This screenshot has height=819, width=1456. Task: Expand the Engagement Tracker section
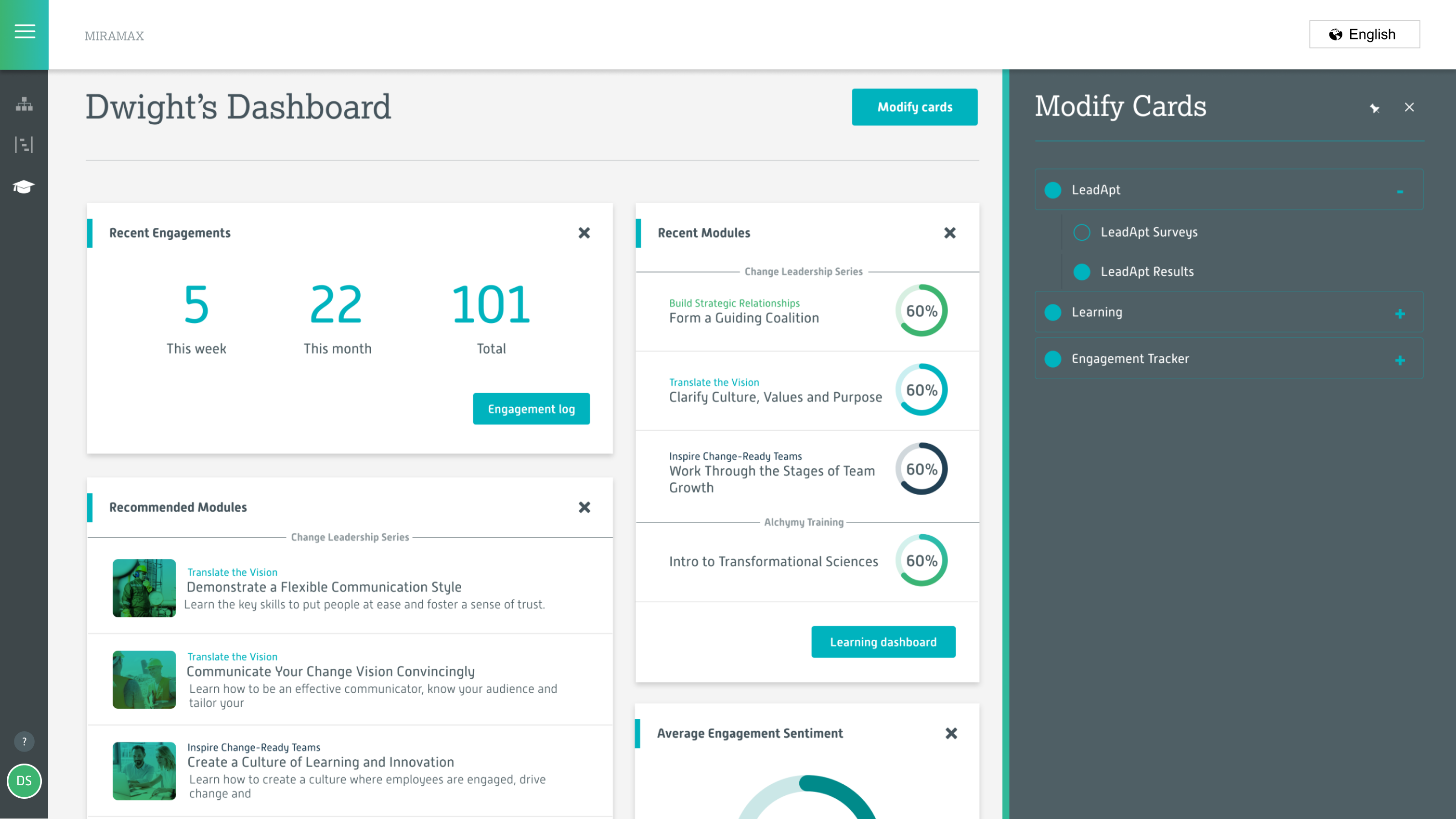point(1400,361)
